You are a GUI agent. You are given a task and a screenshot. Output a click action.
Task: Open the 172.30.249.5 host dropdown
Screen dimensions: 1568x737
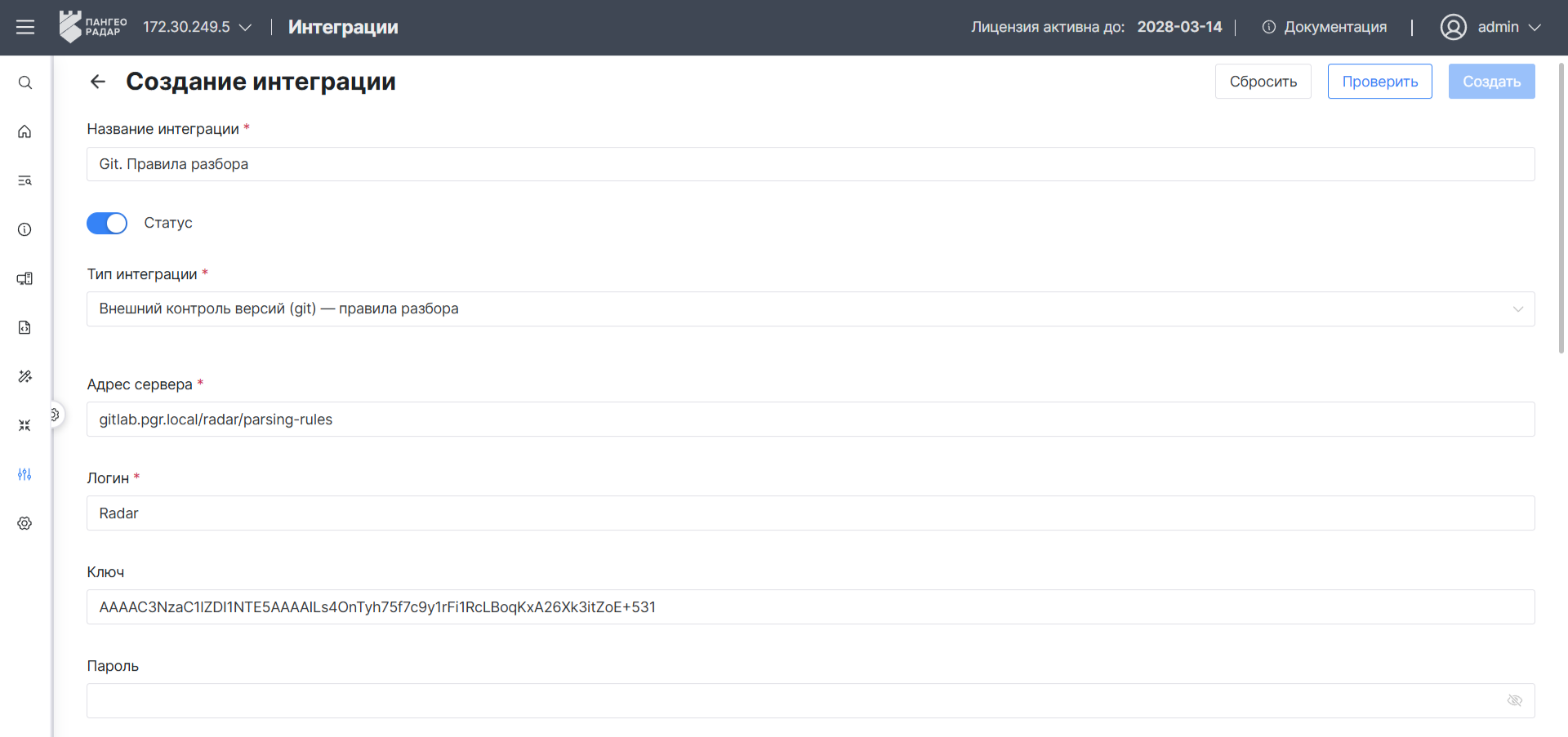pos(197,27)
